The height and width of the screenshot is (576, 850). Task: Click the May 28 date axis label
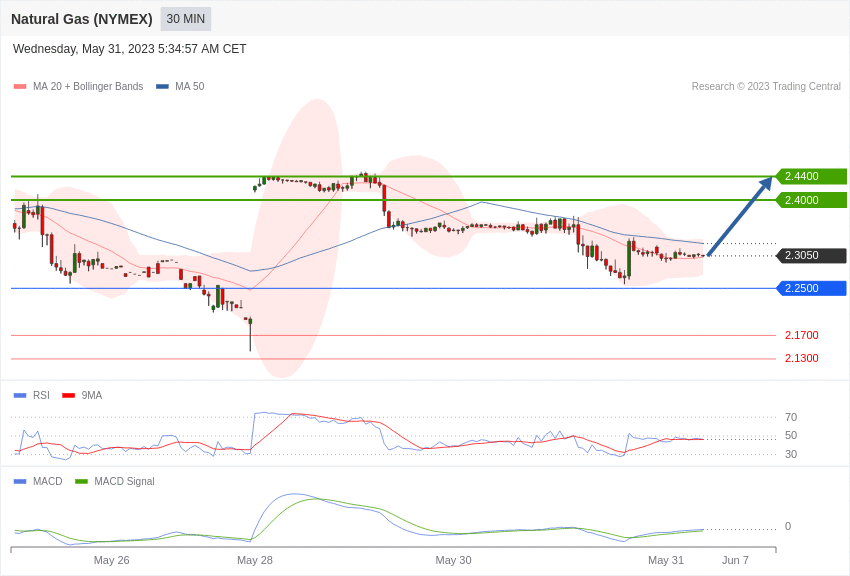pyautogui.click(x=255, y=560)
